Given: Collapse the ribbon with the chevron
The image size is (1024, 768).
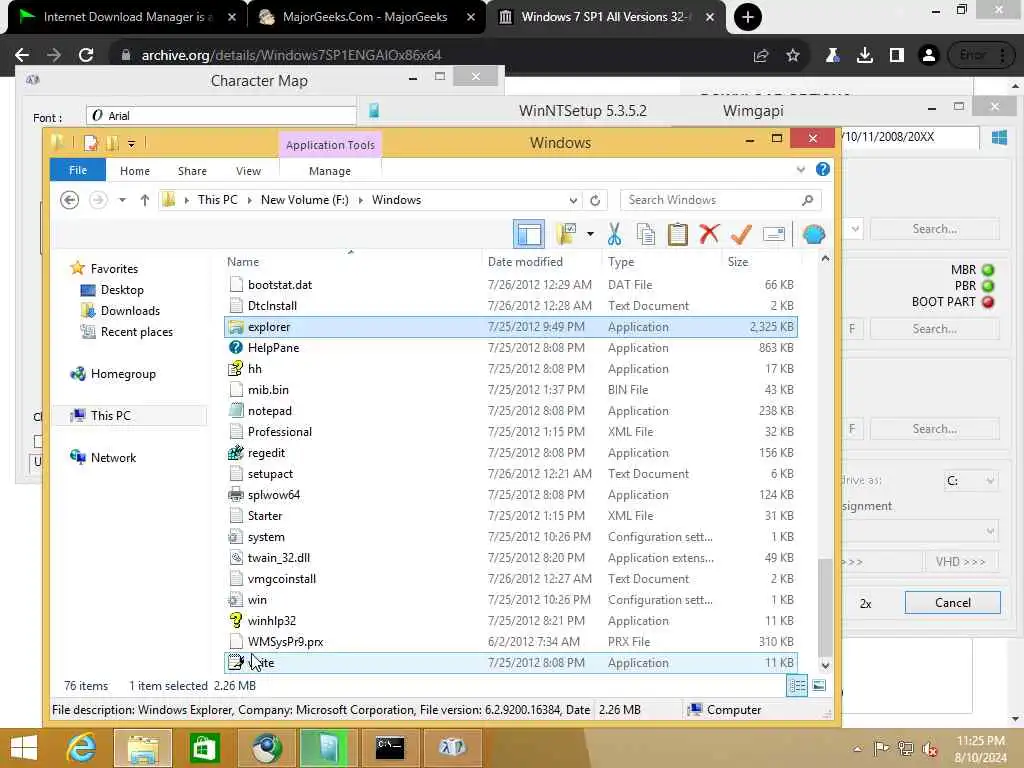Looking at the screenshot, I should point(801,170).
